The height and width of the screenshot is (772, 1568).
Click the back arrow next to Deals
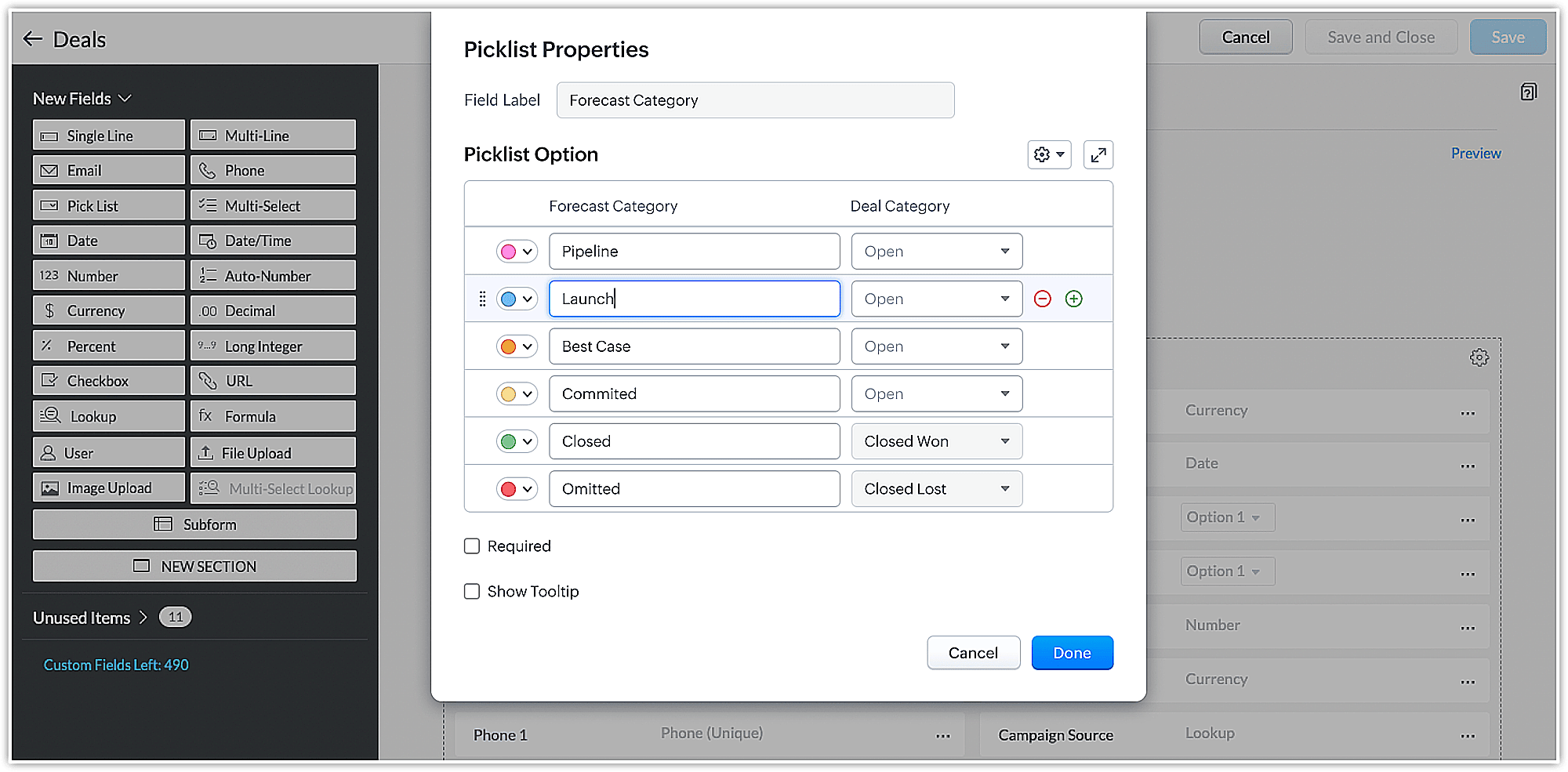pos(32,39)
